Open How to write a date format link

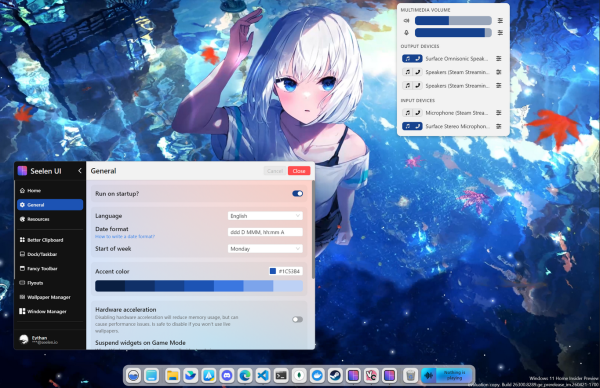tap(125, 237)
